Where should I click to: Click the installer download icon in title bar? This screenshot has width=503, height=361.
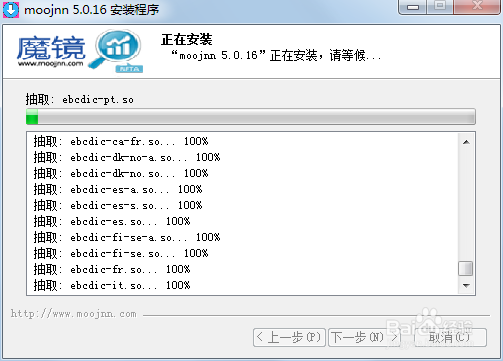11,10
